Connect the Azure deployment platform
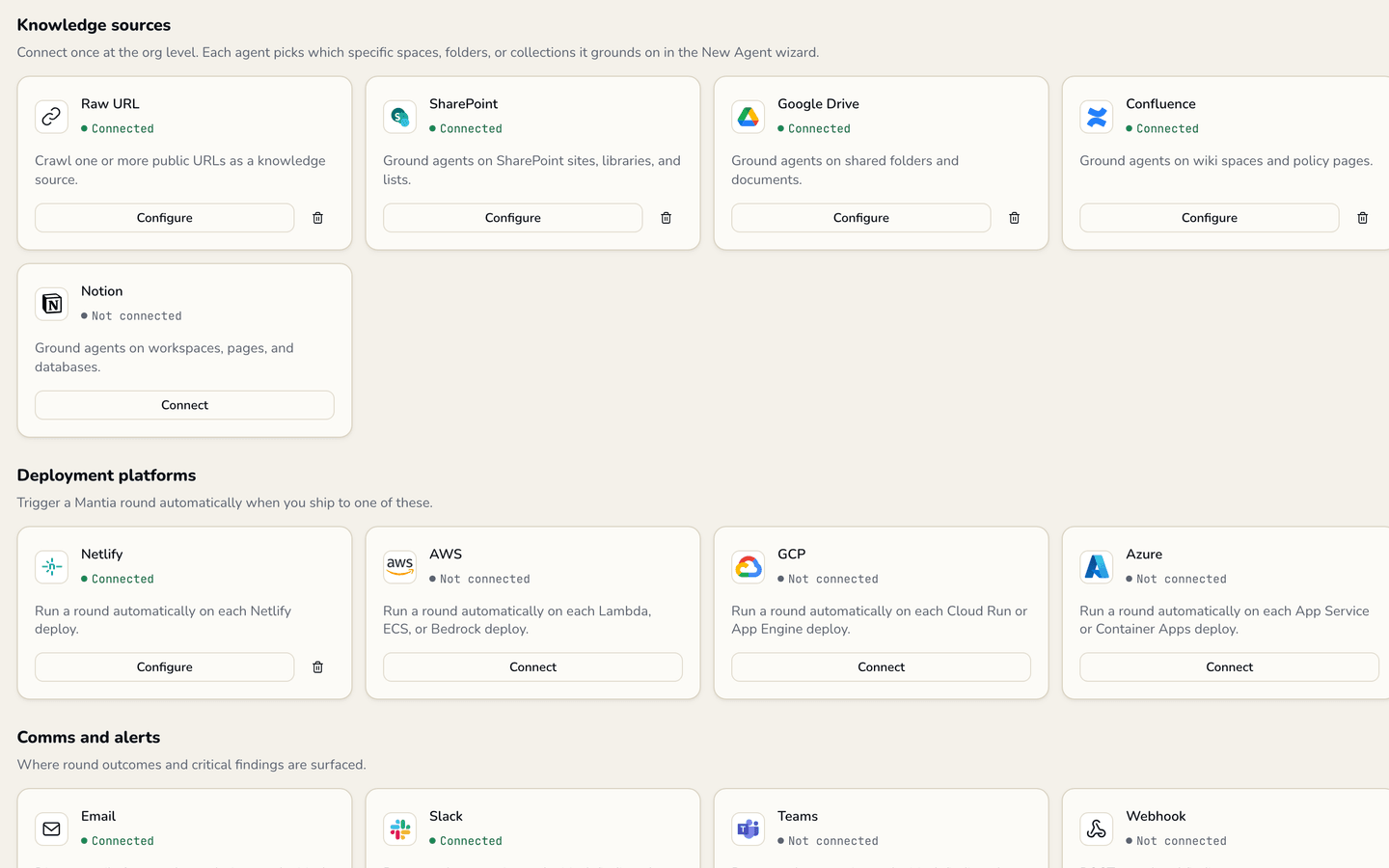This screenshot has height=868, width=1389. pyautogui.click(x=1229, y=667)
